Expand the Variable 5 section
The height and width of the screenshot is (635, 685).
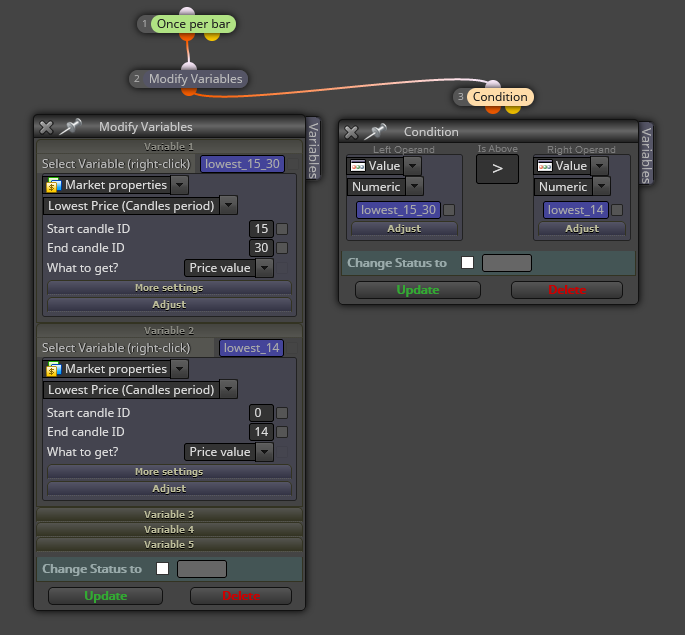click(x=170, y=544)
